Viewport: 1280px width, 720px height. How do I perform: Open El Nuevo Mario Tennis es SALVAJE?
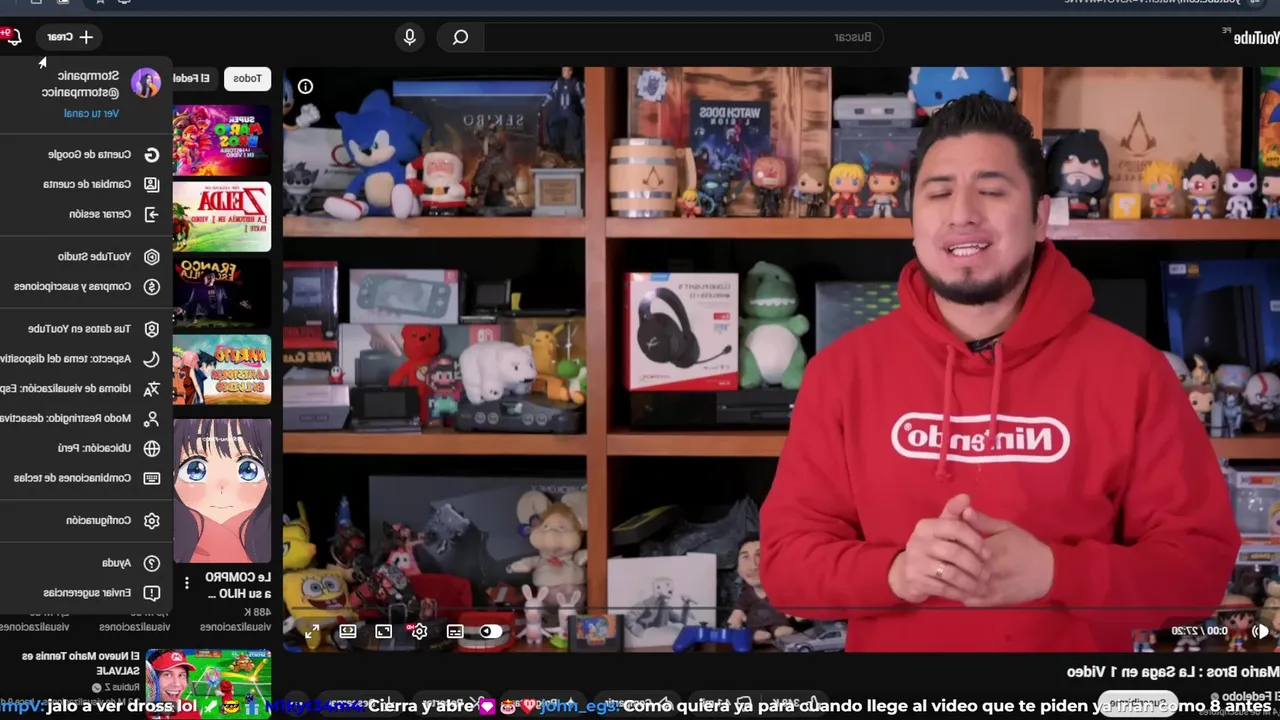82,663
